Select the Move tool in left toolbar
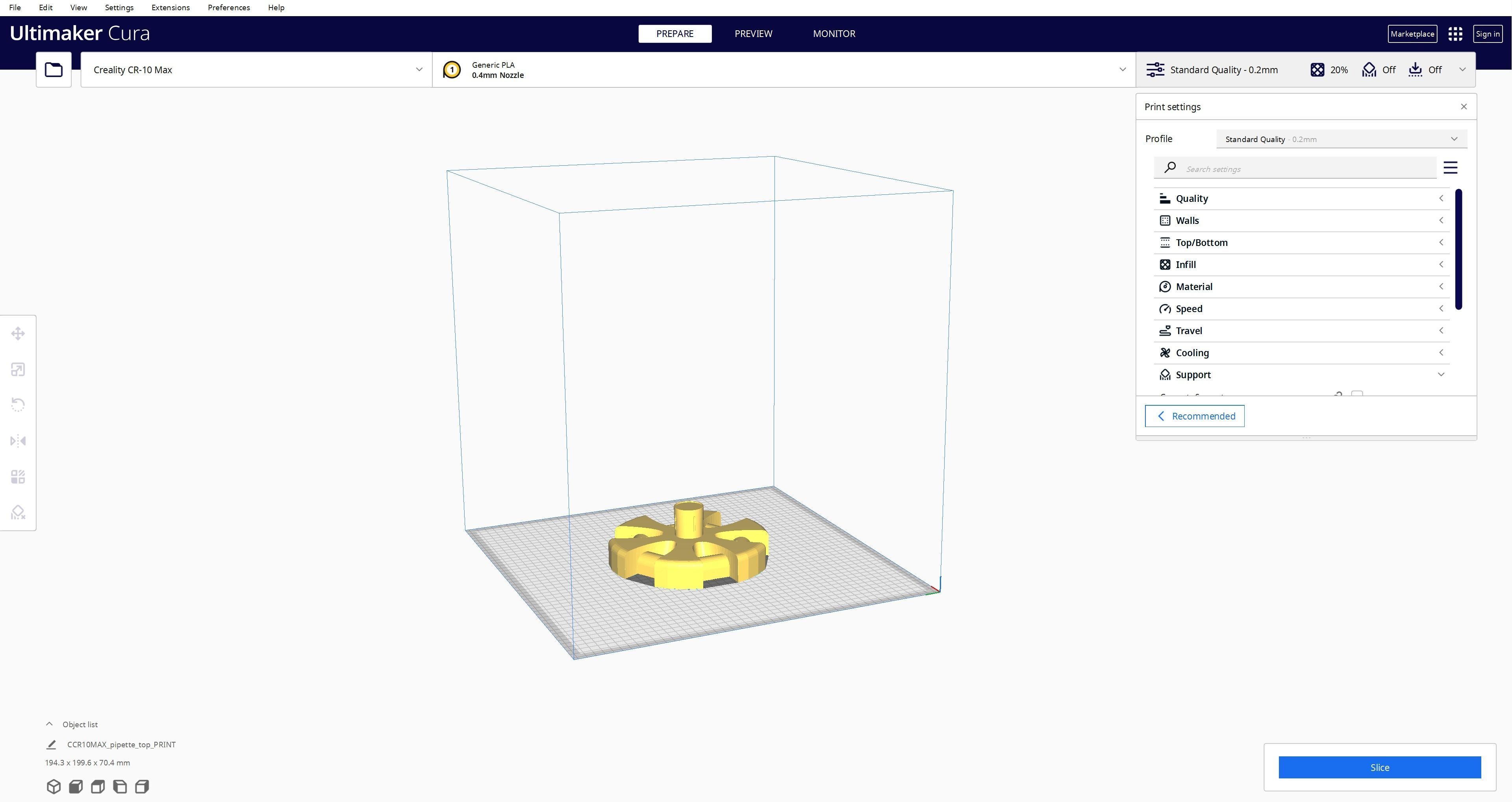1512x802 pixels. tap(18, 334)
